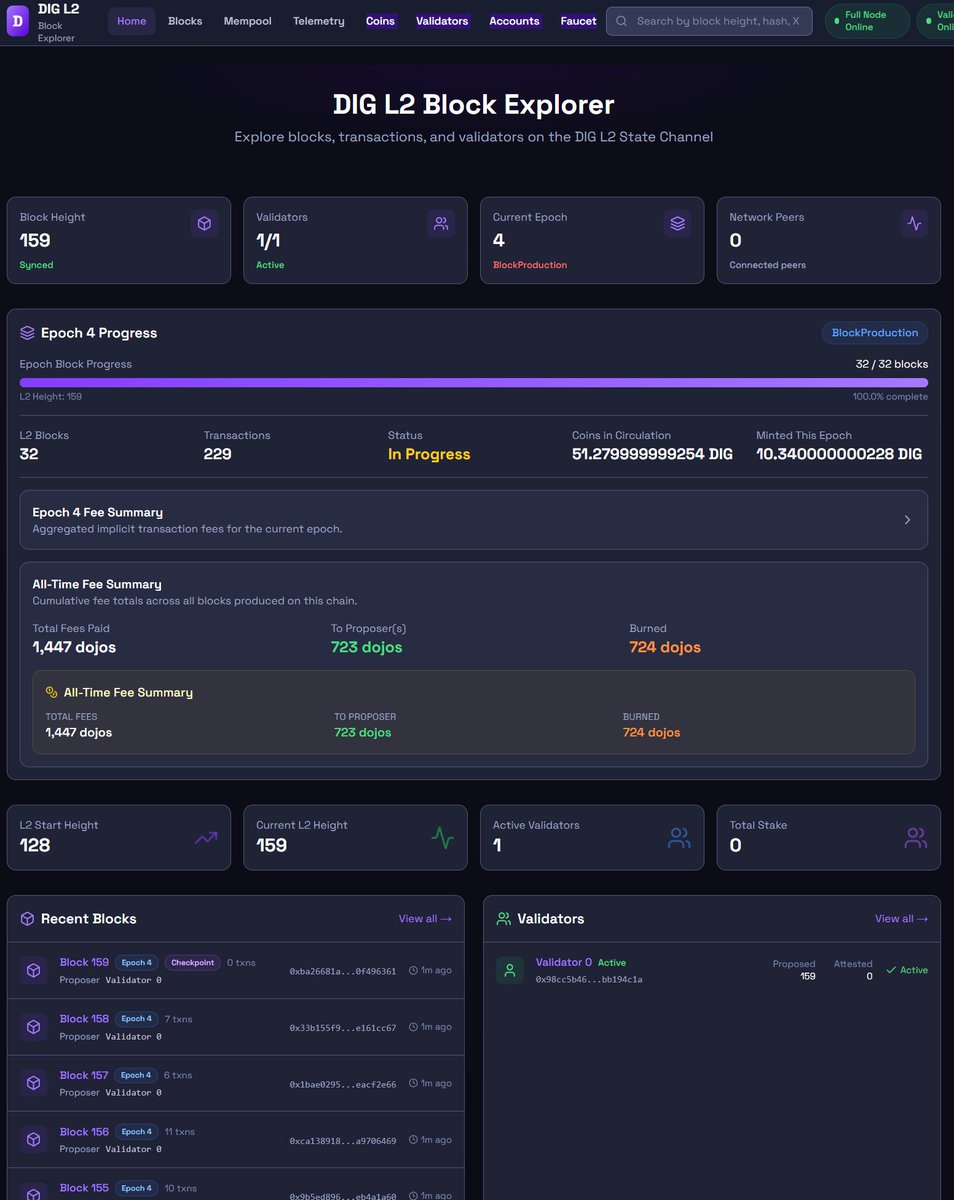This screenshot has height=1200, width=954.
Task: Click View all in Recent Blocks
Action: pos(425,919)
